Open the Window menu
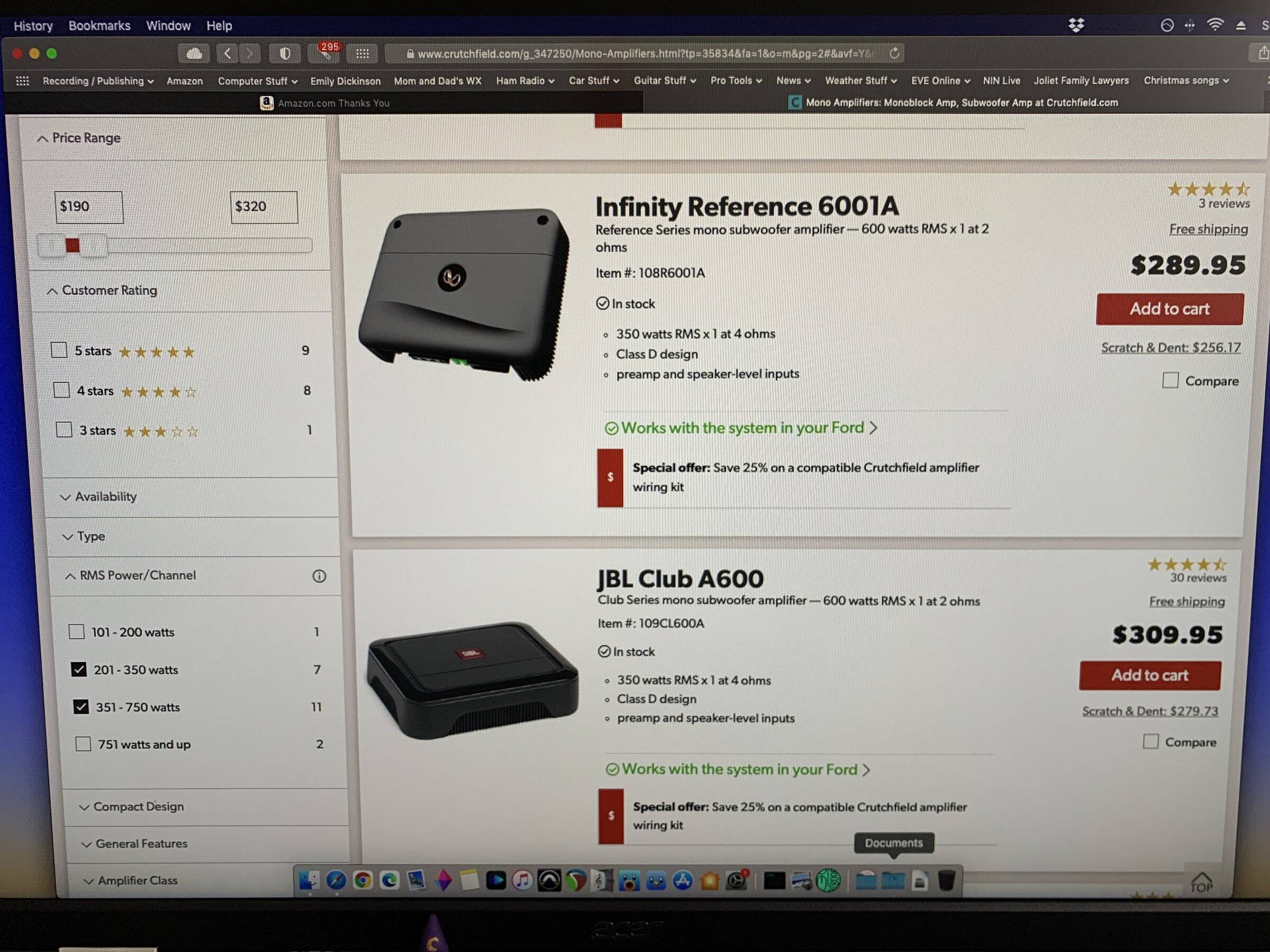Screen dimensions: 1270x952 click(x=168, y=26)
